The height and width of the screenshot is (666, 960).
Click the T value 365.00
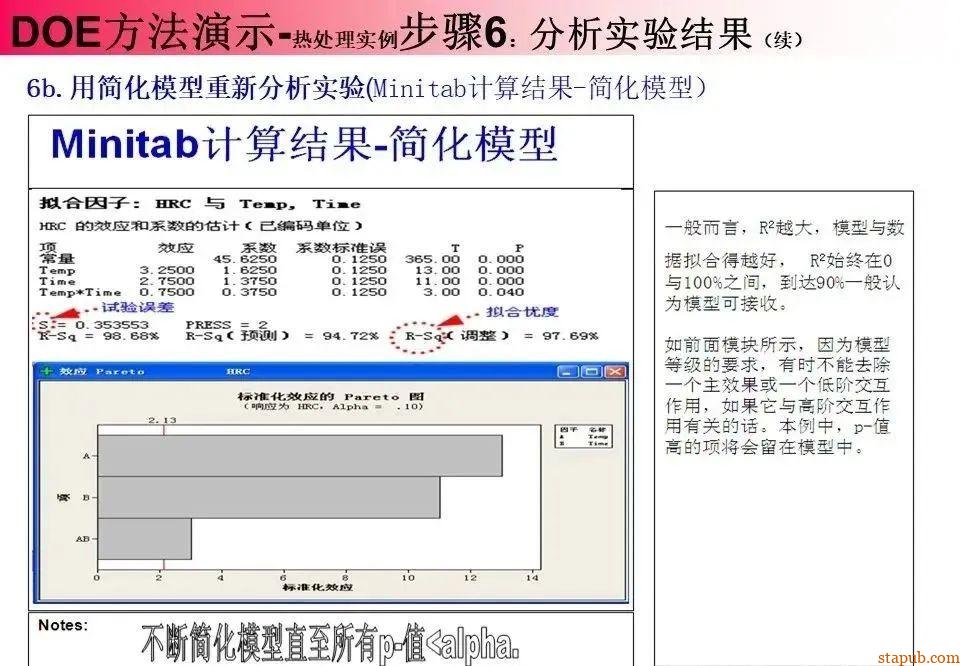tap(432, 259)
